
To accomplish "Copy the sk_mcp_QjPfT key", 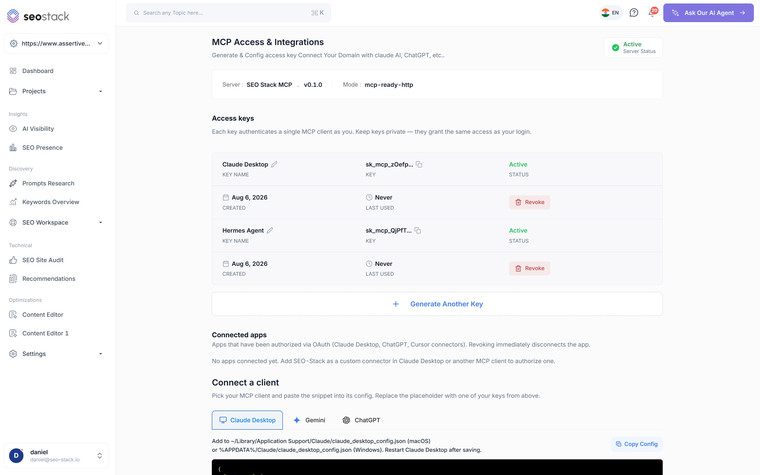I will [417, 230].
